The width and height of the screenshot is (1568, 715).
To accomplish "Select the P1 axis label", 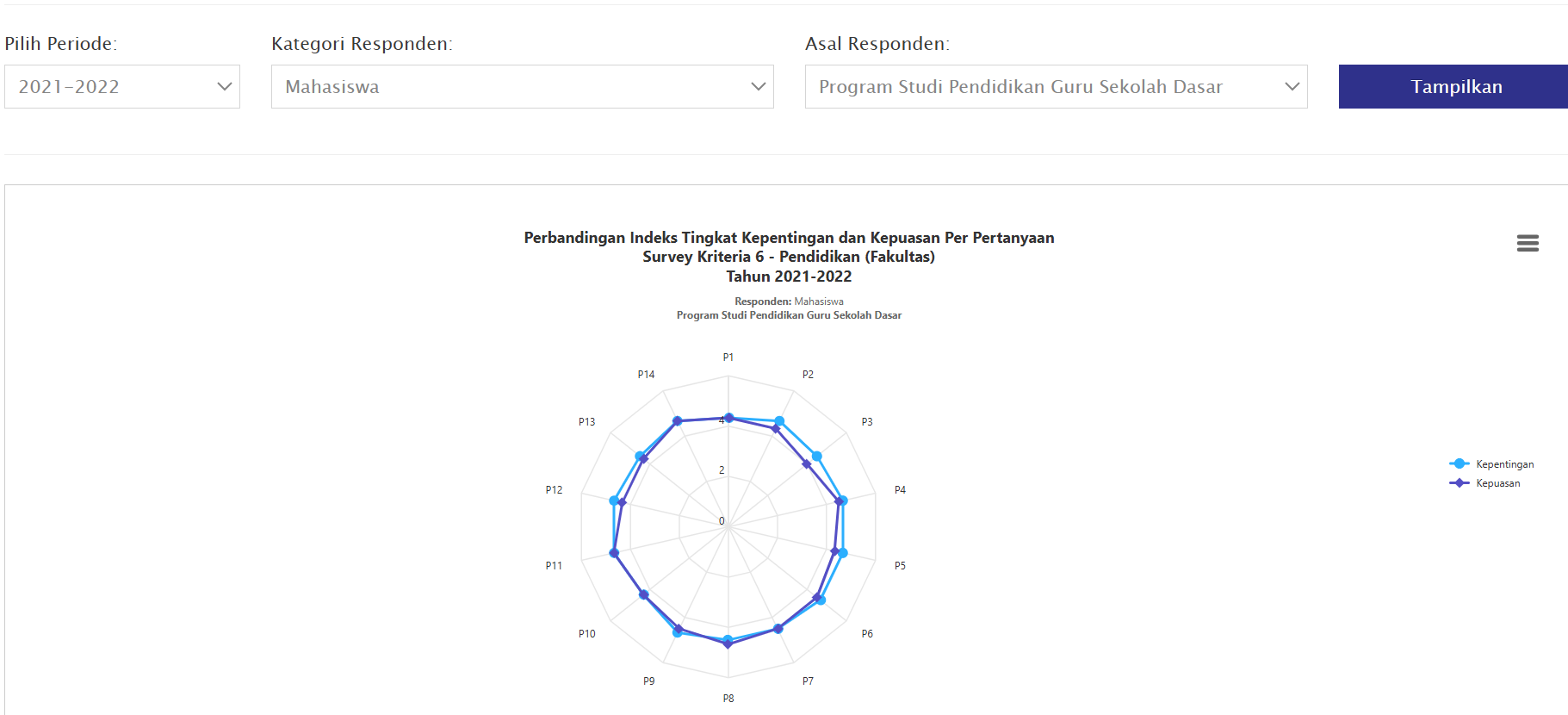I will (x=728, y=357).
